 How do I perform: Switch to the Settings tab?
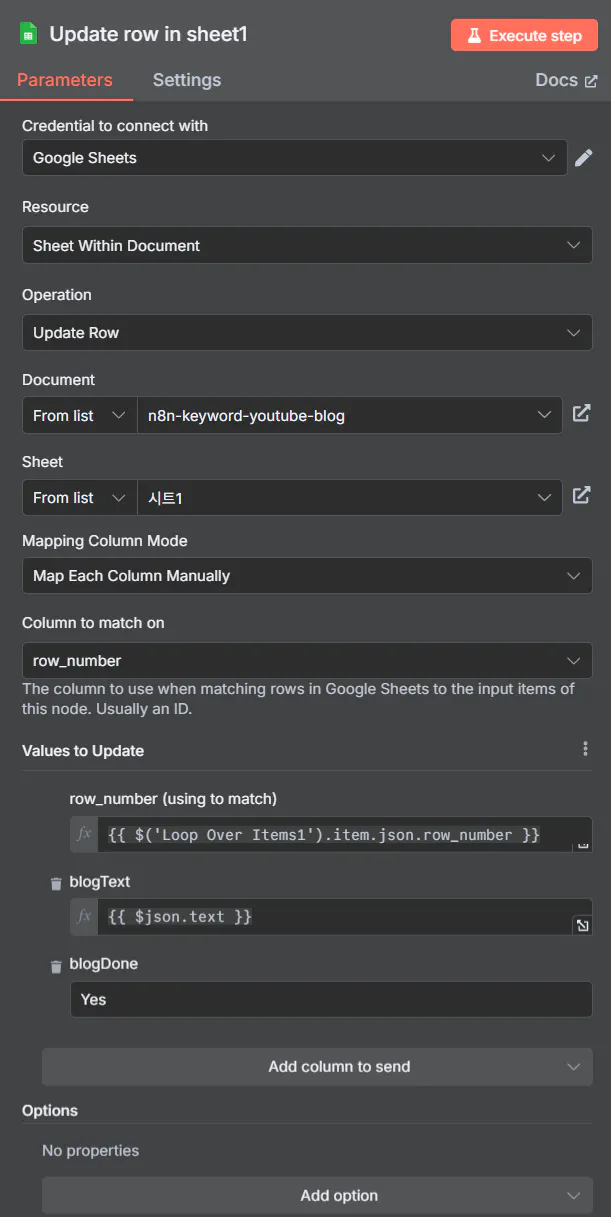[x=187, y=80]
